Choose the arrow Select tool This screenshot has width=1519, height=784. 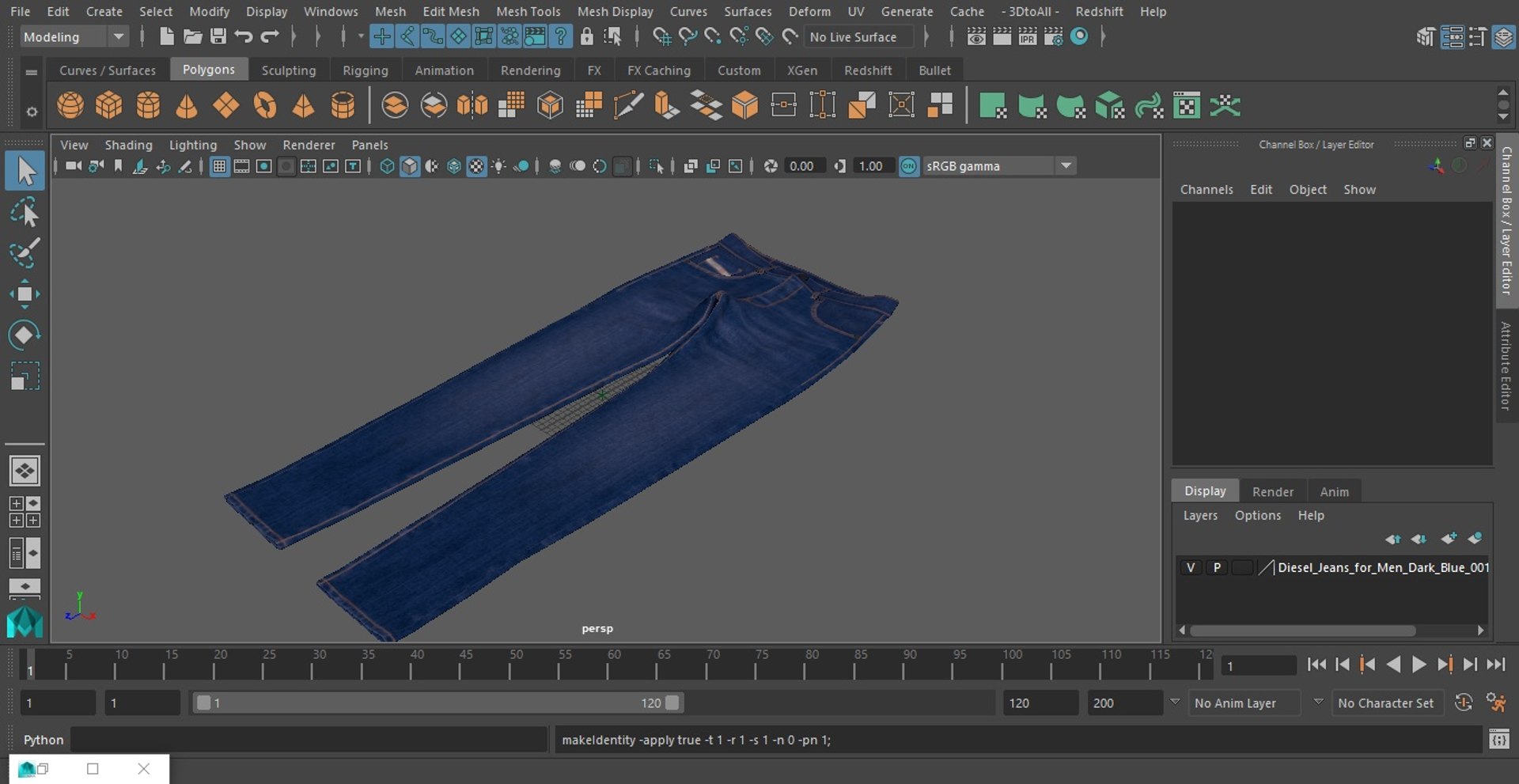point(25,171)
